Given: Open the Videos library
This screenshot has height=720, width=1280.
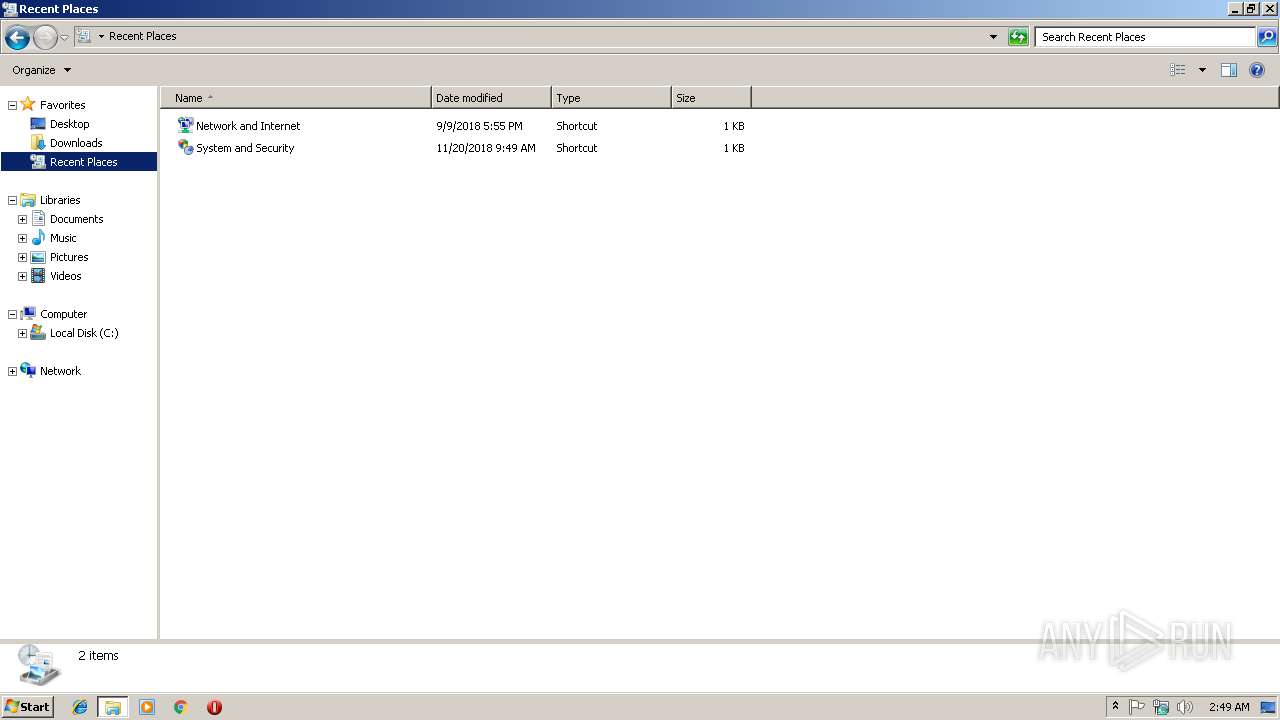Looking at the screenshot, I should 65,276.
